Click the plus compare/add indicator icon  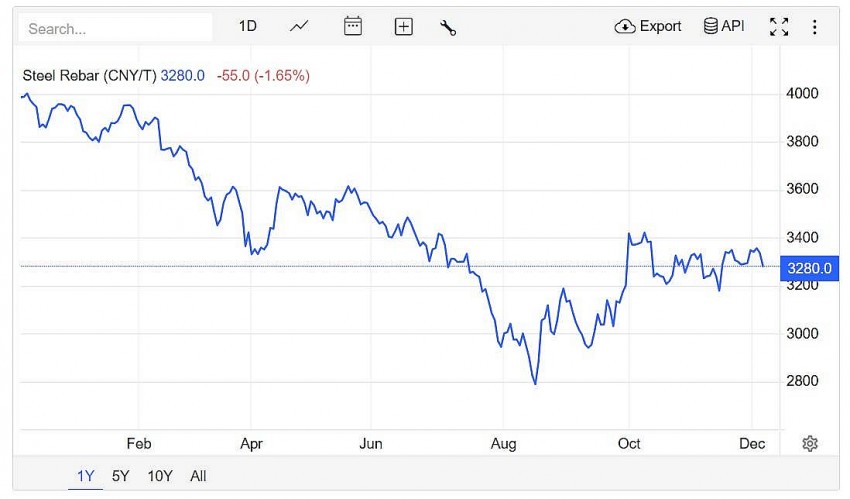tap(403, 27)
